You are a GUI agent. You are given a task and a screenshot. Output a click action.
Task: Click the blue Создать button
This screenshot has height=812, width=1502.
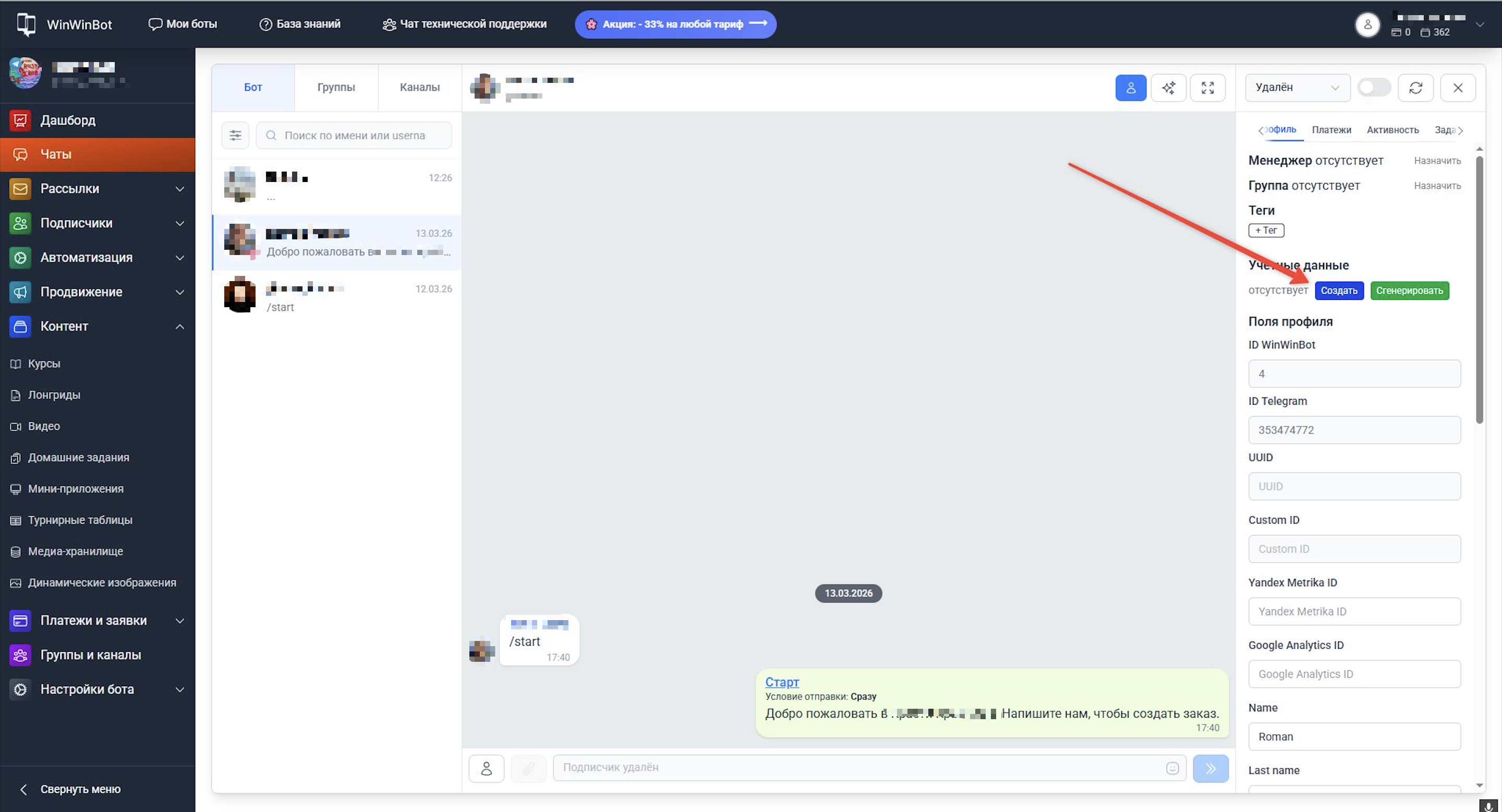[x=1339, y=291]
